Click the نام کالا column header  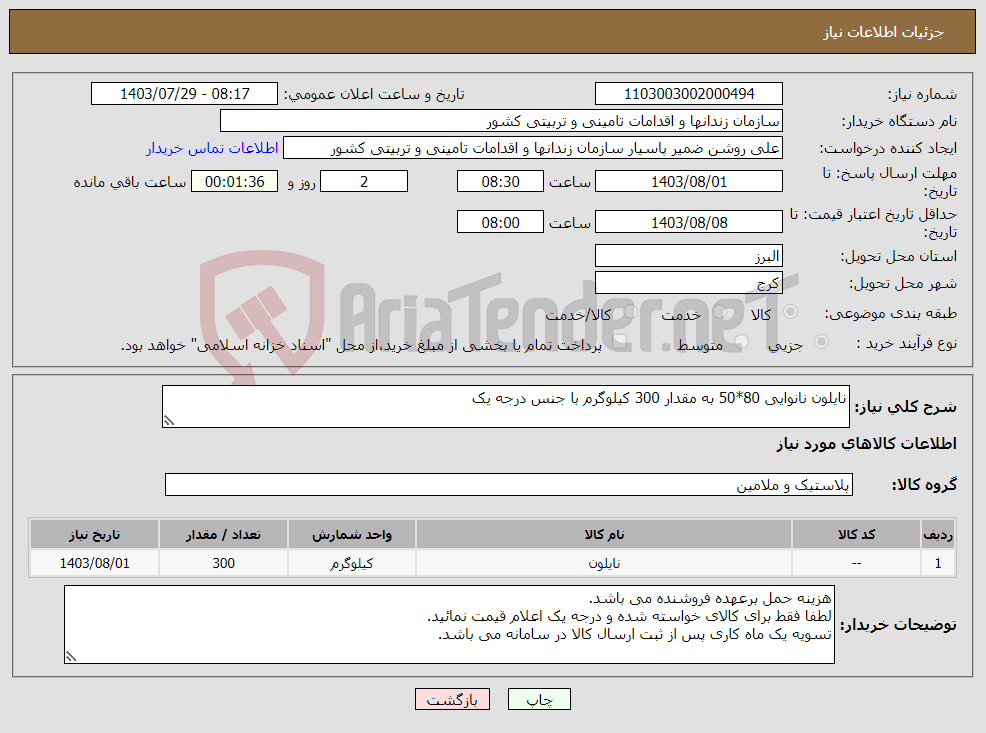604,534
